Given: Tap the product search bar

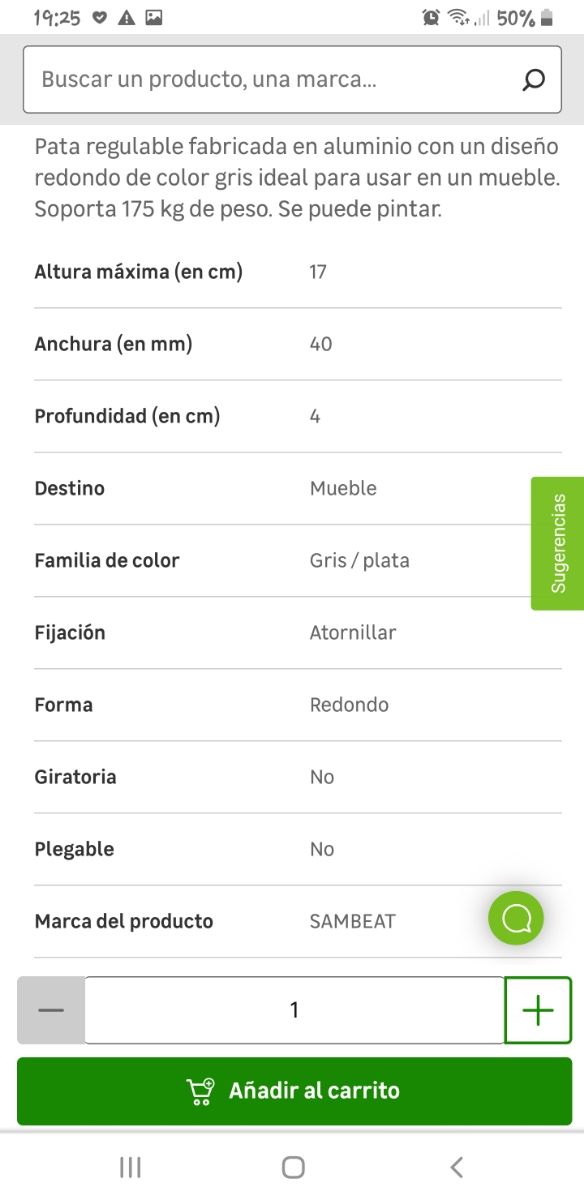Looking at the screenshot, I should coord(250,78).
